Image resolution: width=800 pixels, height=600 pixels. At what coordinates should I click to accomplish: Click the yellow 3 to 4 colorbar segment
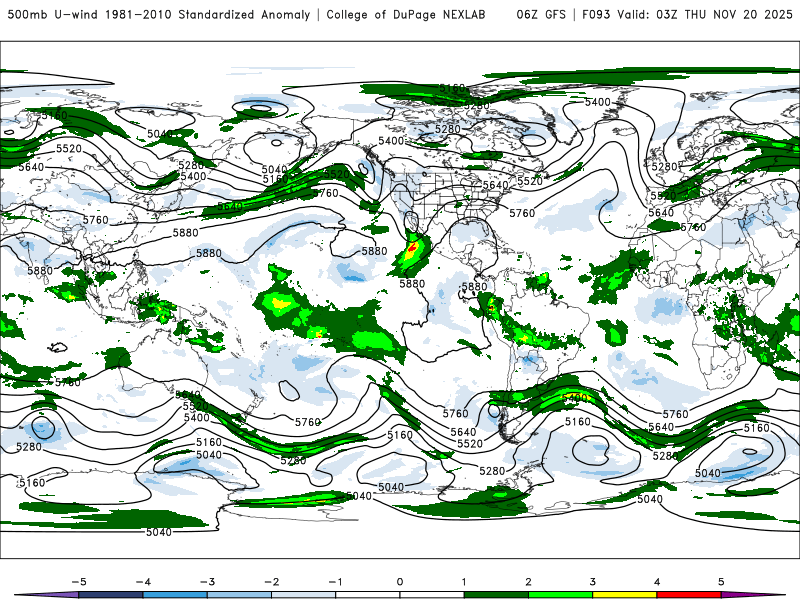pos(624,595)
